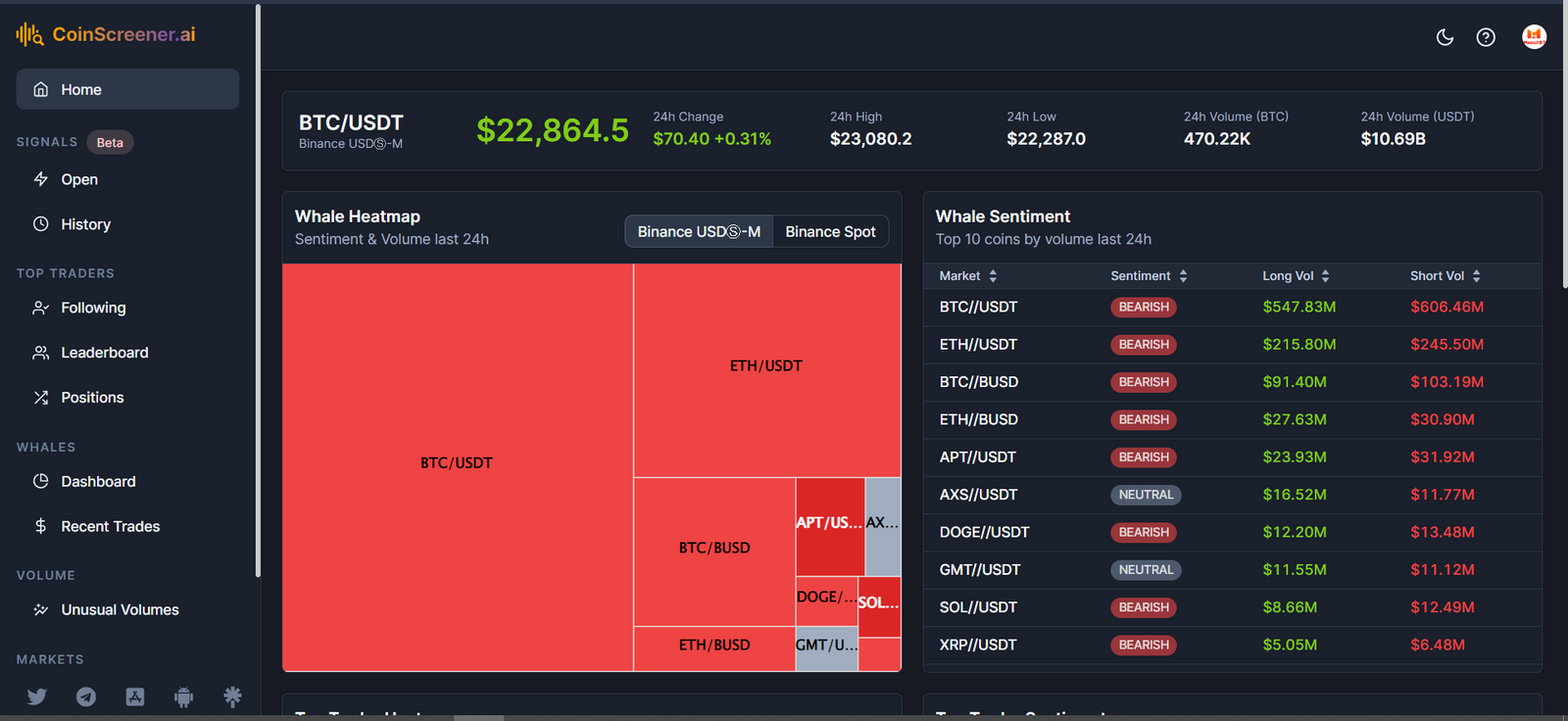Screen dimensions: 1568x721
Task: Click the 24h High value $23,080.2
Action: (870, 139)
